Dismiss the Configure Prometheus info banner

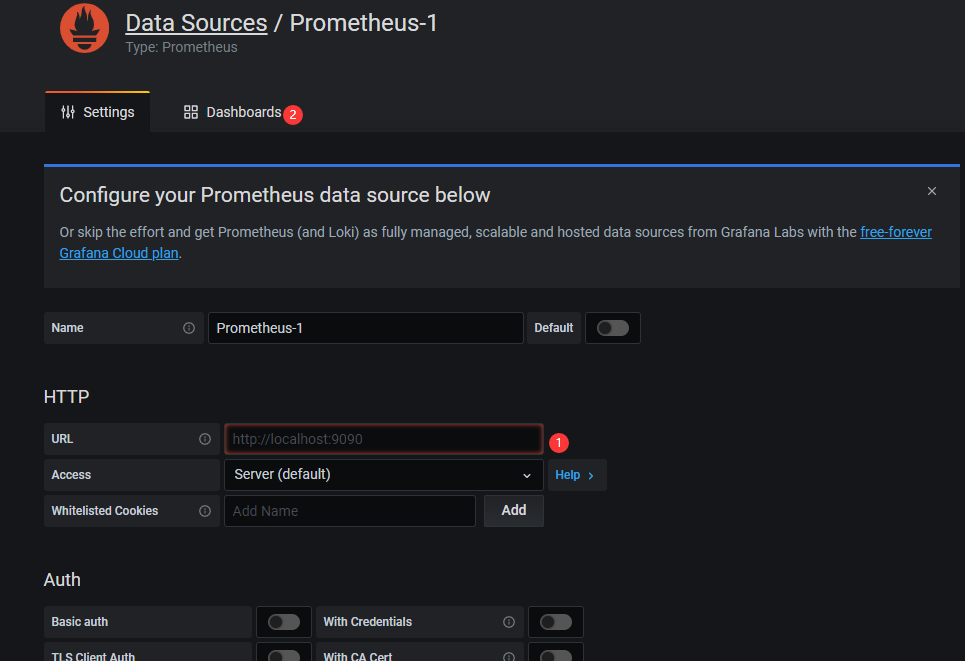point(932,191)
